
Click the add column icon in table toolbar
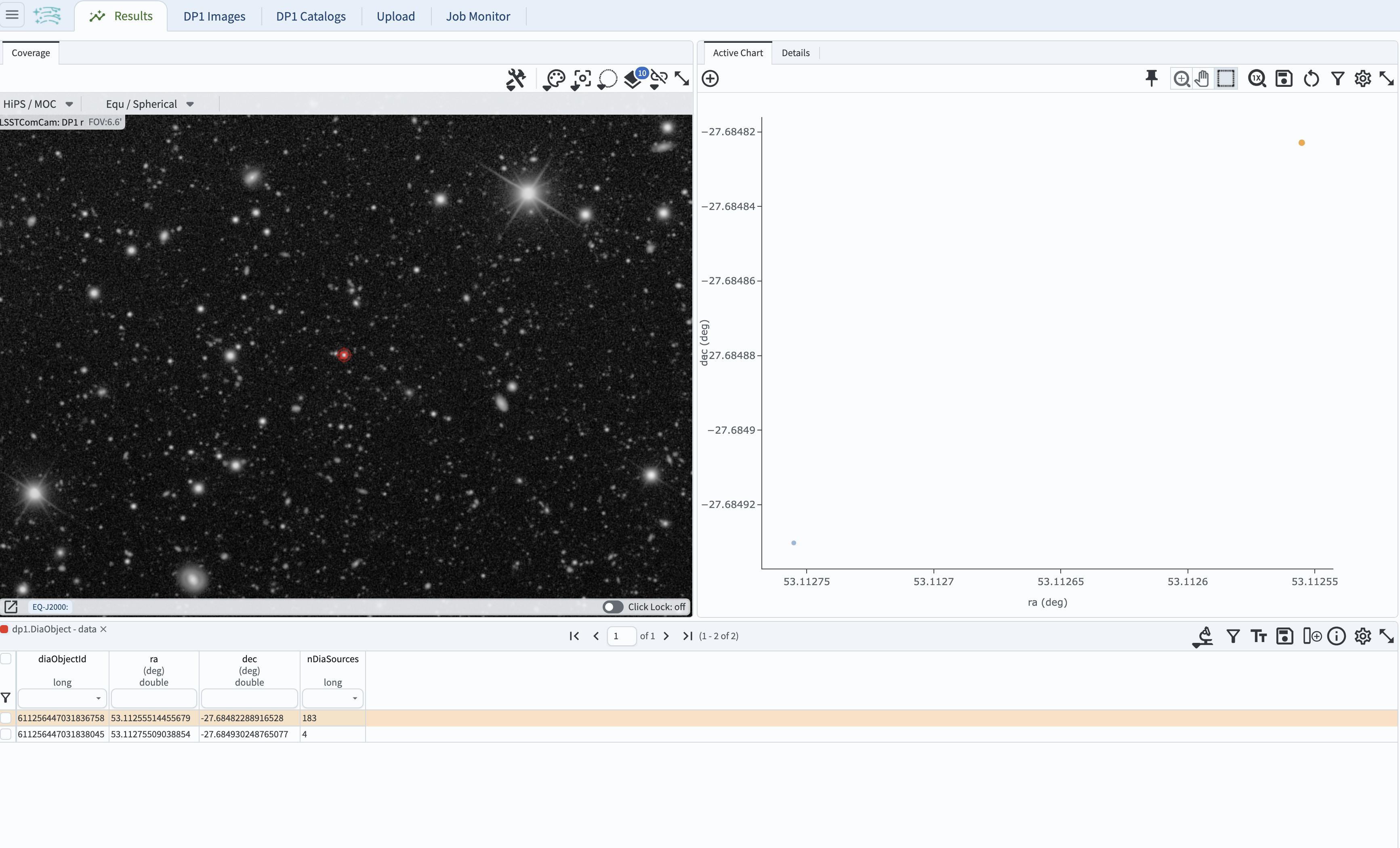click(x=1312, y=636)
